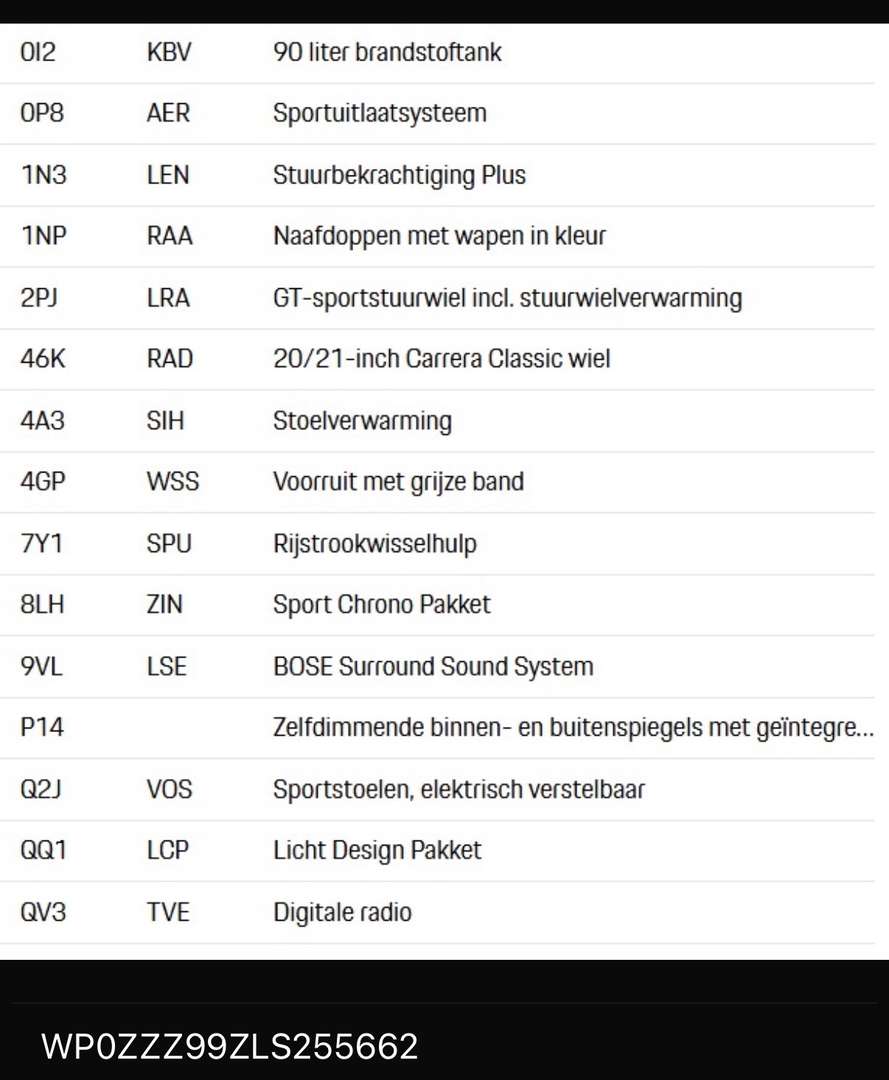Select Naafdoppen met wapen in kleur
Screen dimensions: 889x1080
439,237
